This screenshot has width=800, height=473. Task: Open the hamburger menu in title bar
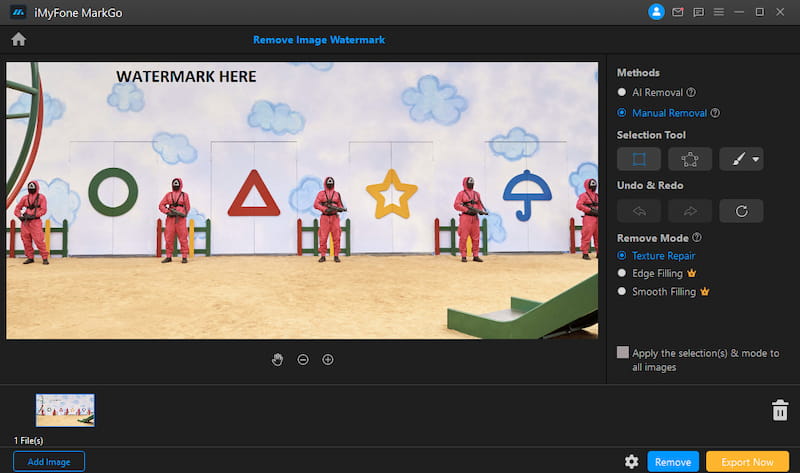click(718, 12)
